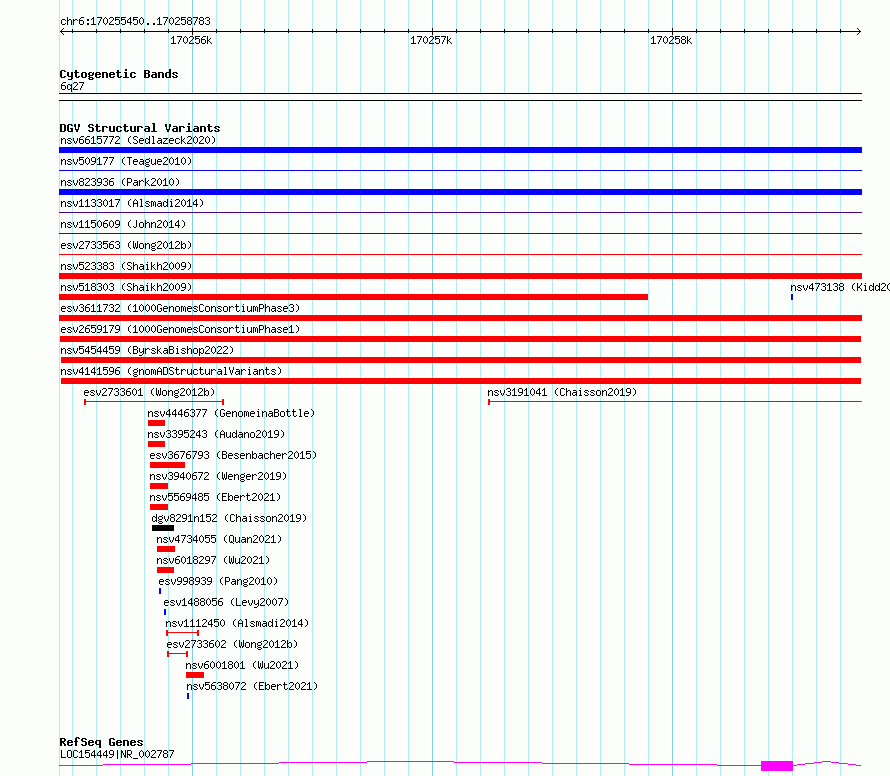Click esv3676793 (Besenbacher2015) label
The width and height of the screenshot is (890, 776).
(233, 455)
